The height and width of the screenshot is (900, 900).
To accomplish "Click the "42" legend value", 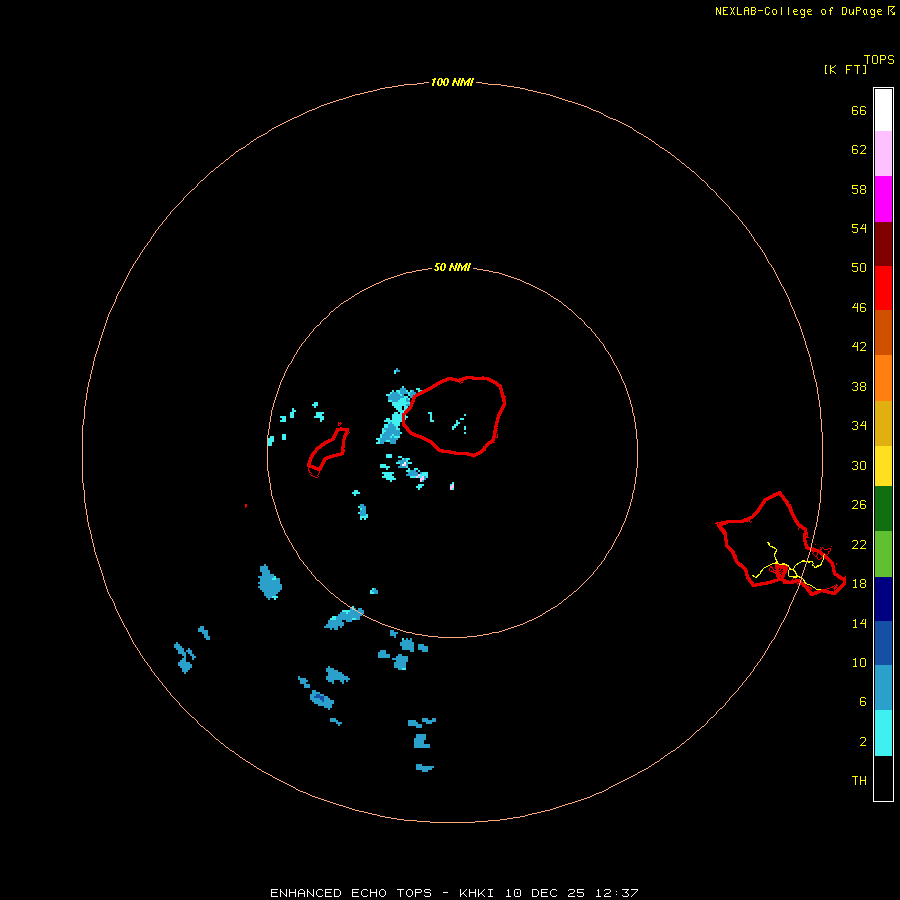I will click(859, 347).
